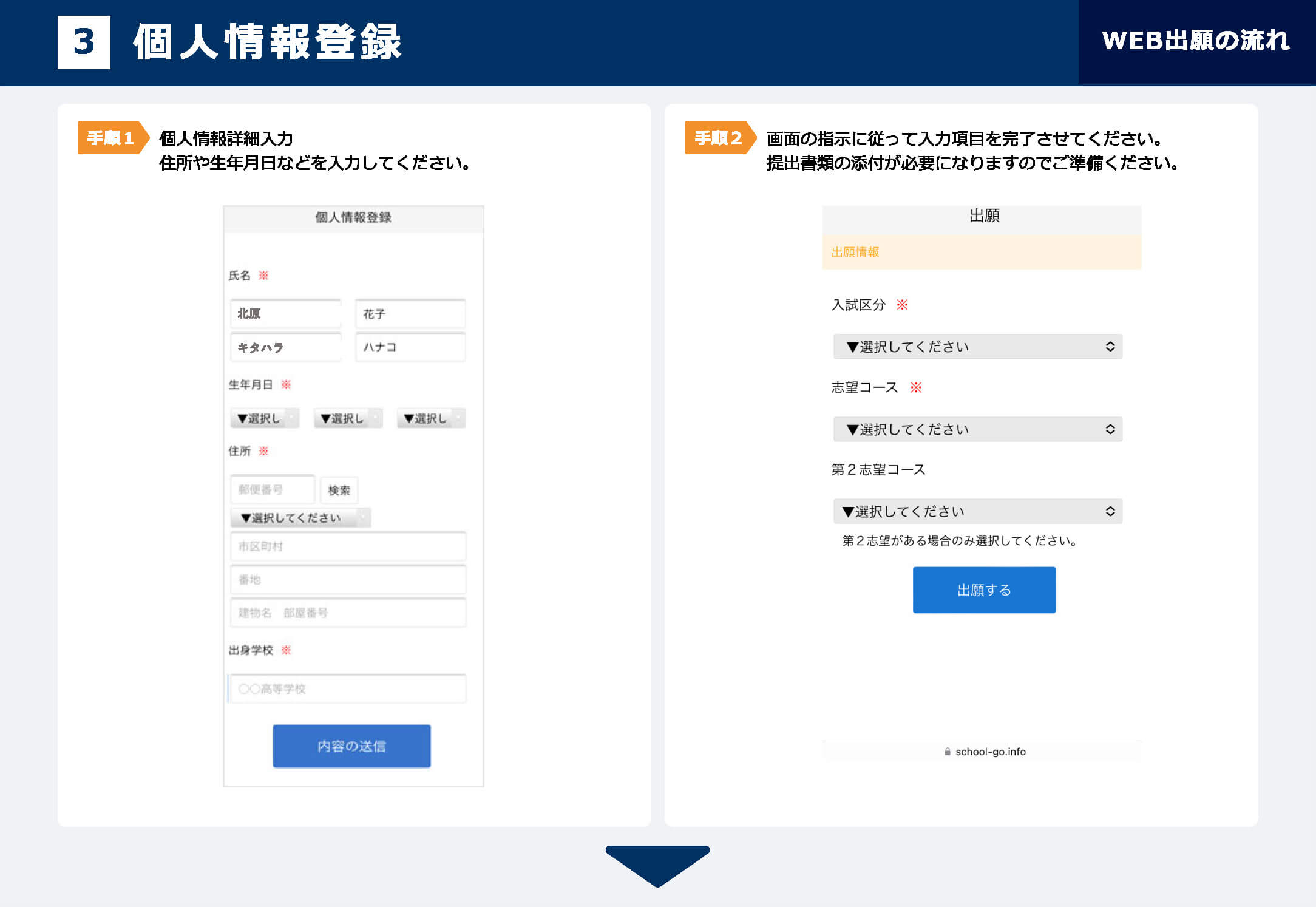Focus the 市区町村 input field
The width and height of the screenshot is (1316, 907).
click(348, 546)
